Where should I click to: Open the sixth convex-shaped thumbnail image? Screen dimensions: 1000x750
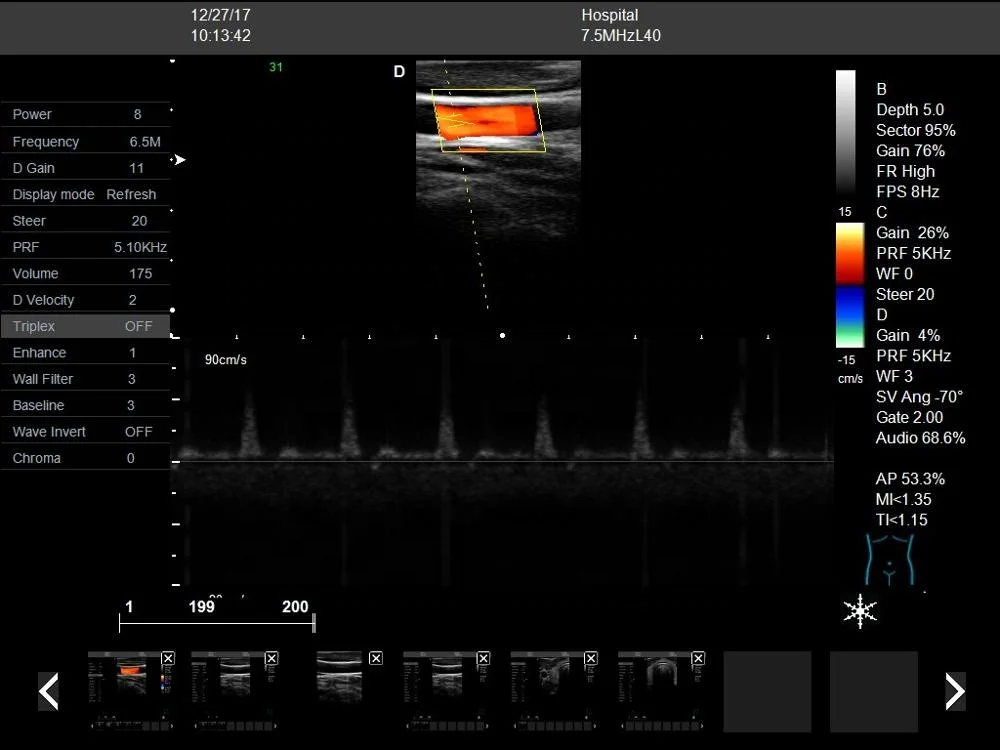[661, 691]
